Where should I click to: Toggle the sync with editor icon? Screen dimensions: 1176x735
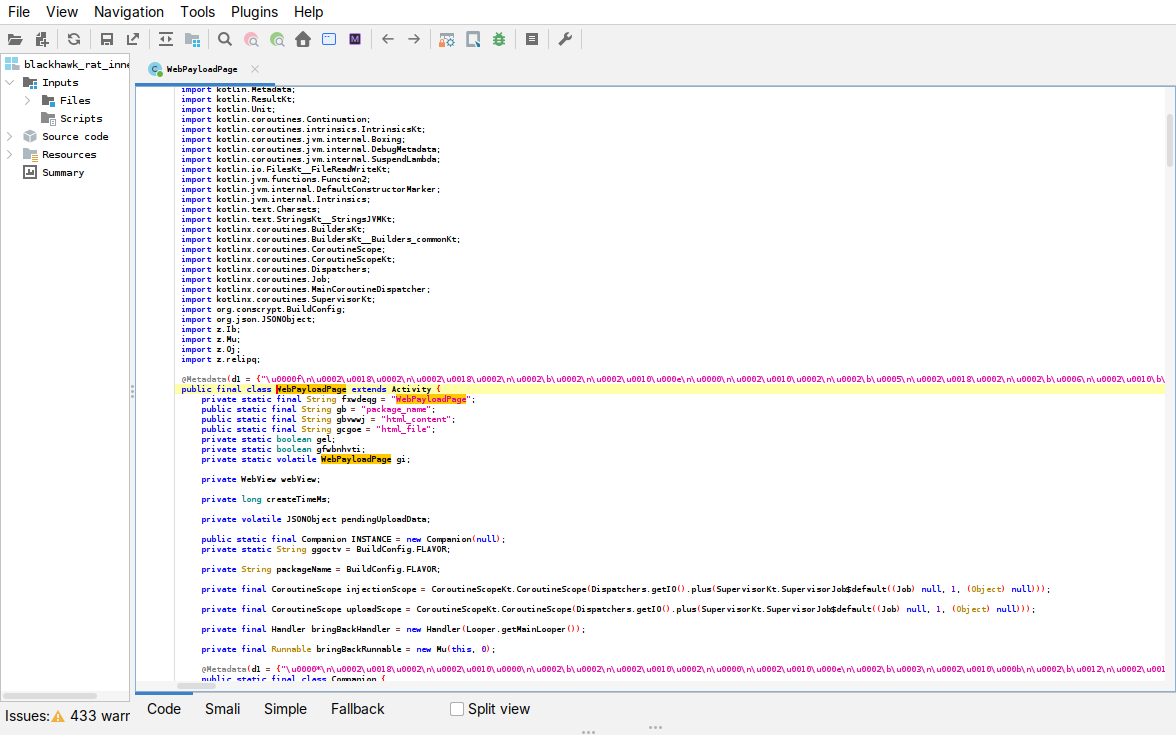(166, 40)
